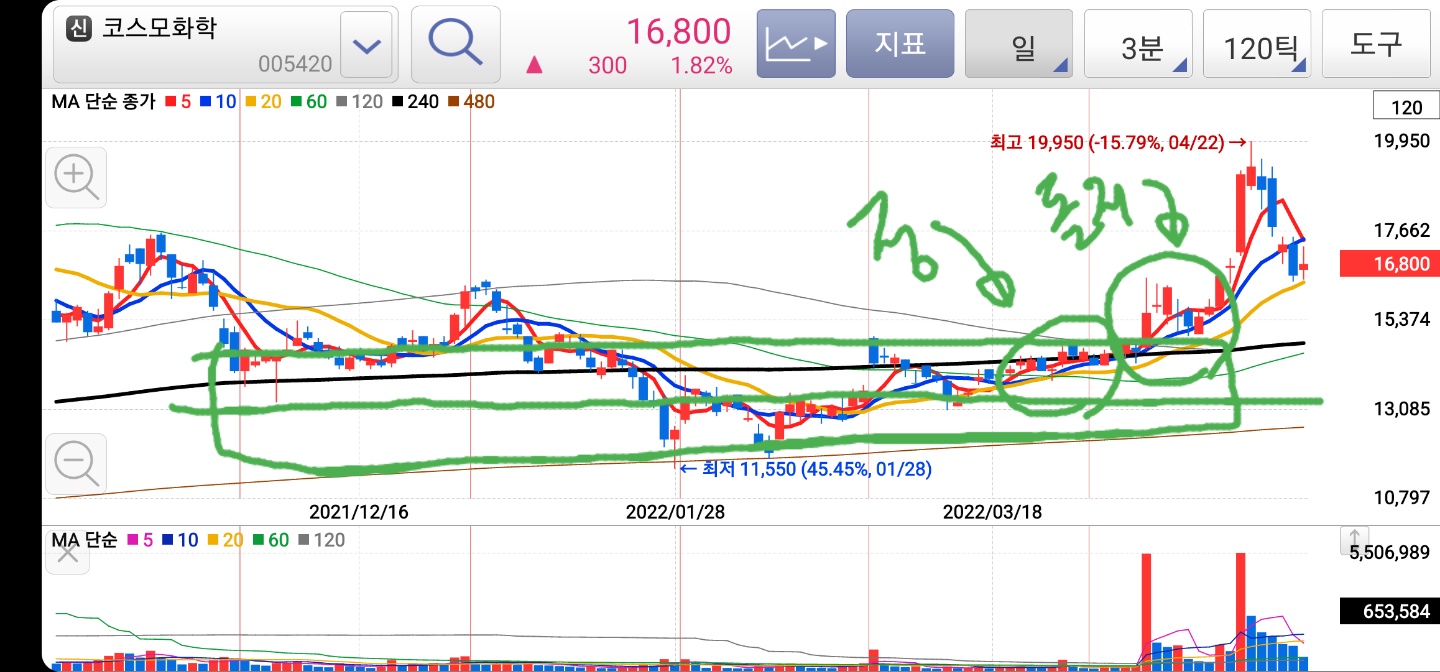Tap the 13,085 price axis label
This screenshot has height=672, width=1440.
point(1403,408)
